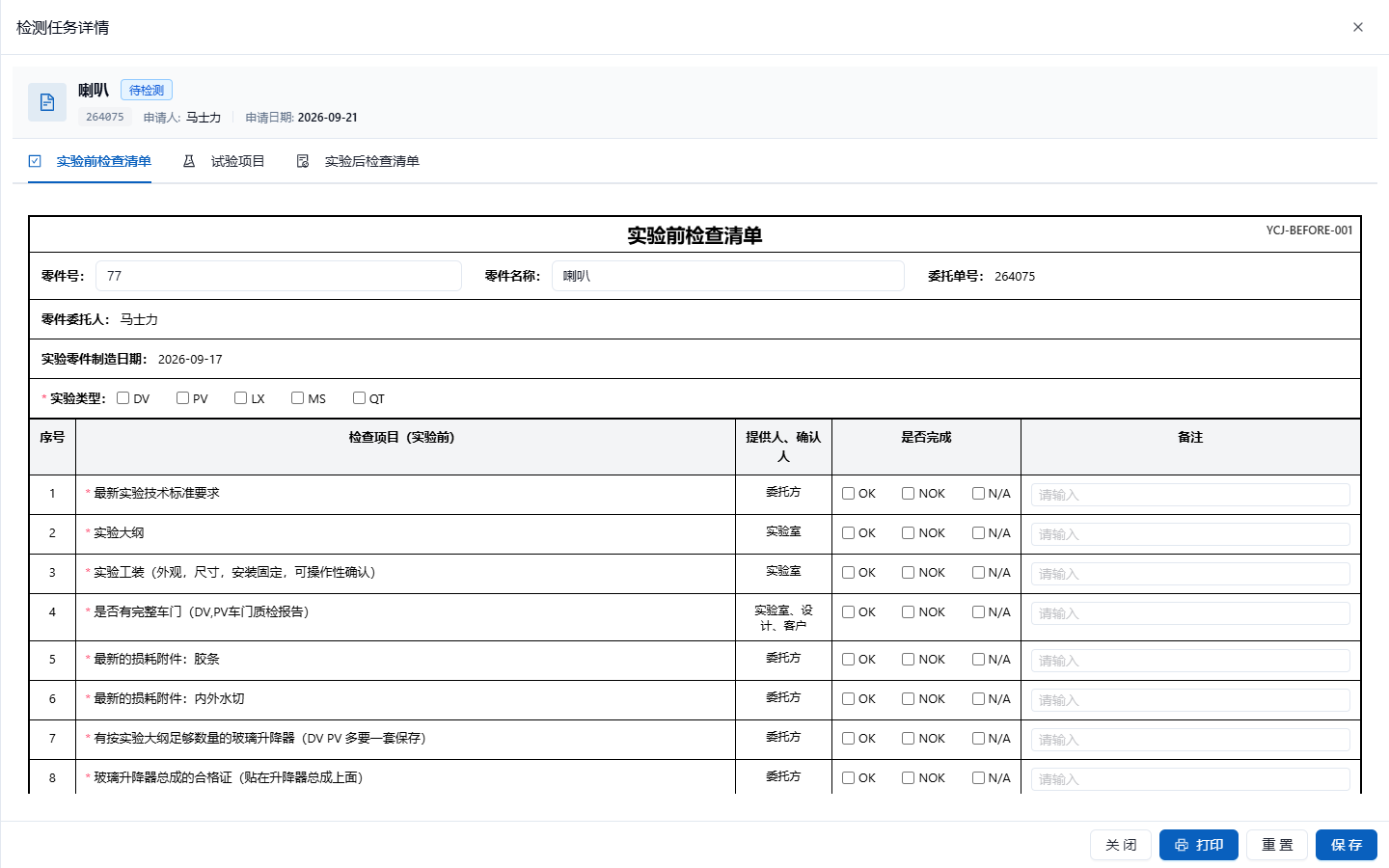Click the flask icon on 试验项目 tab

[189, 161]
